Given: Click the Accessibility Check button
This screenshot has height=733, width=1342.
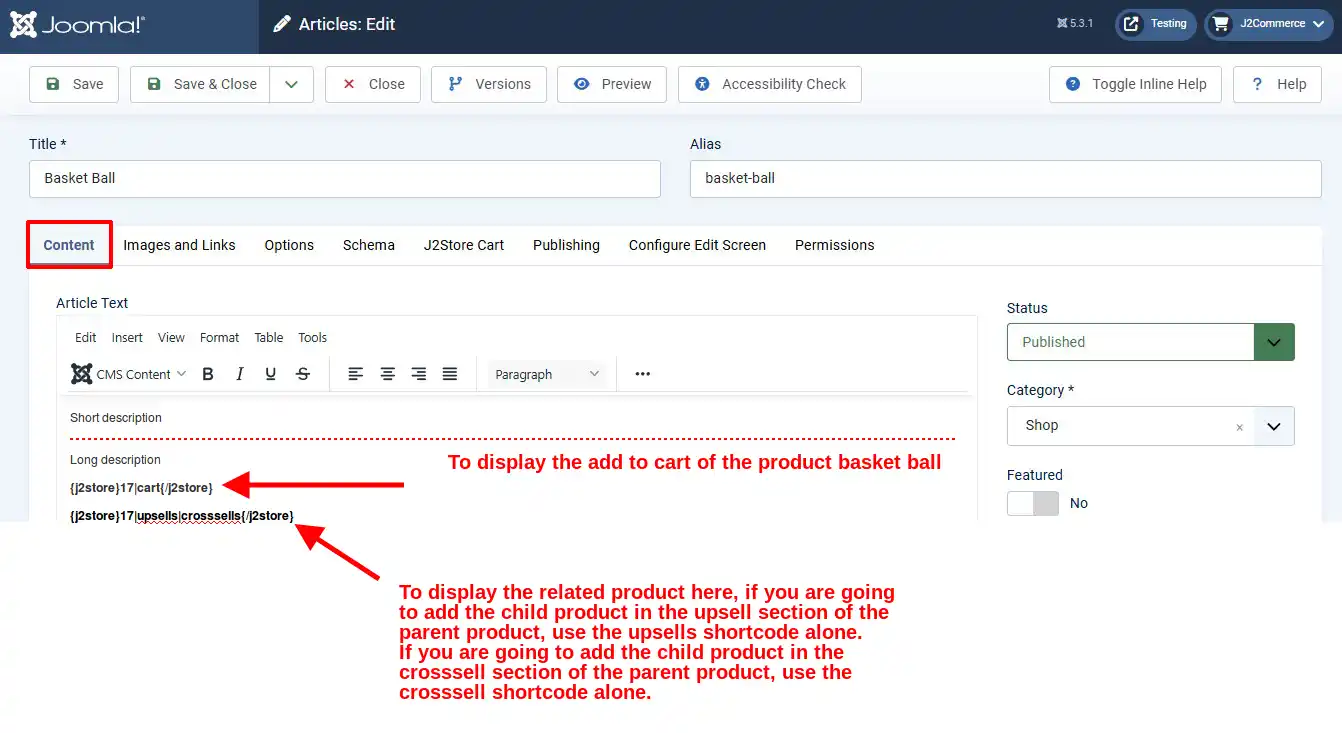Looking at the screenshot, I should tap(770, 84).
